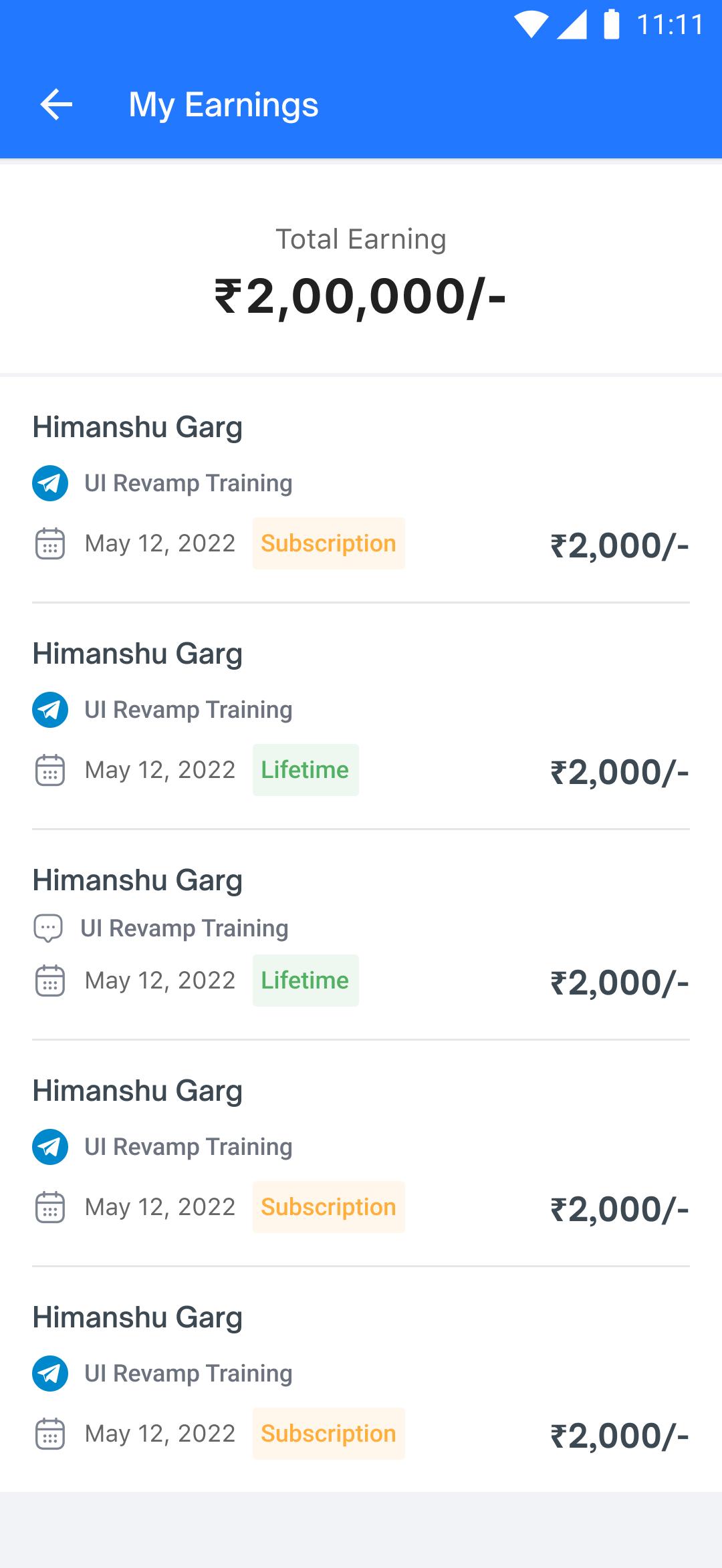
Task: Select the Lifetime tag in second entry
Action: pyautogui.click(x=306, y=770)
